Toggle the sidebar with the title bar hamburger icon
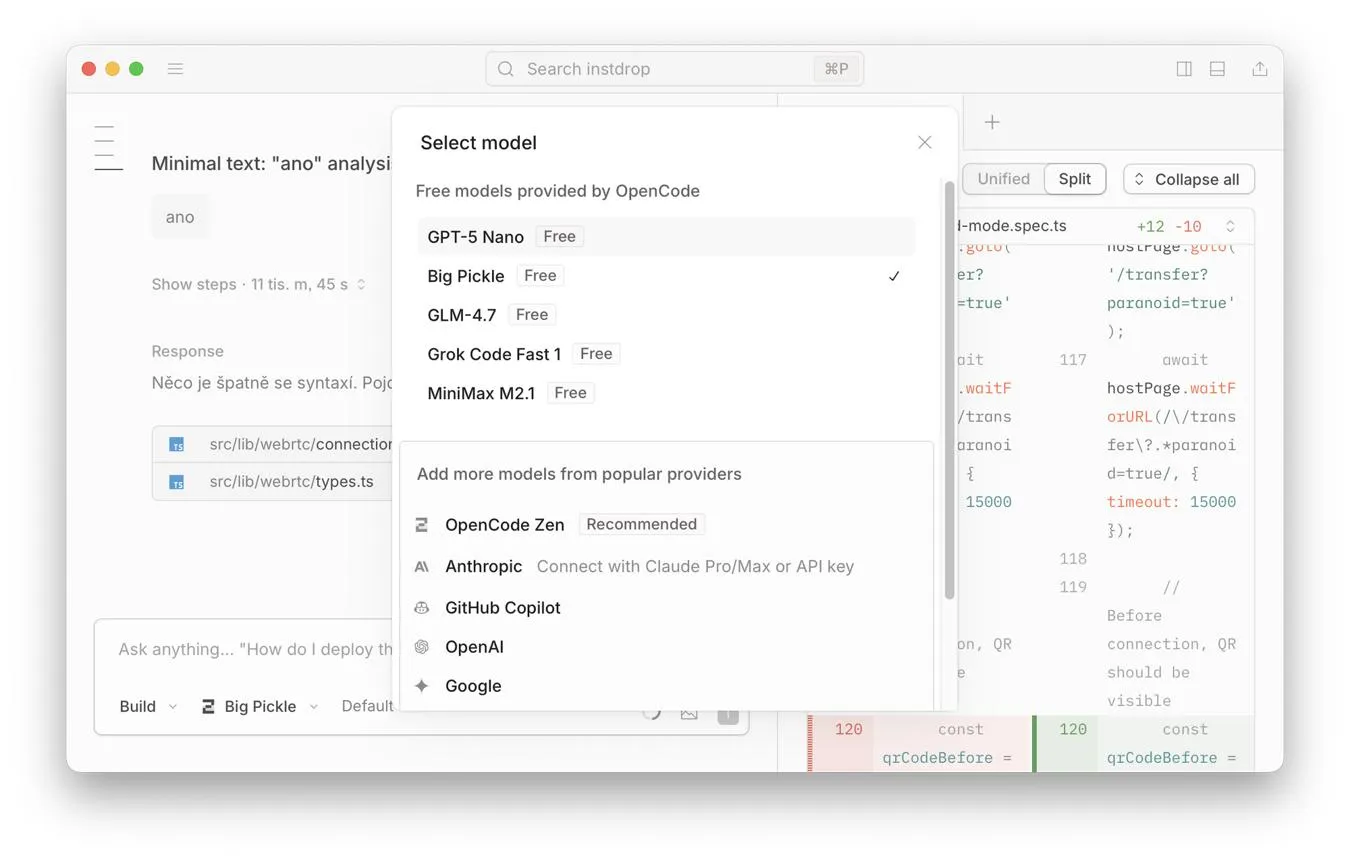The width and height of the screenshot is (1350, 860). pos(175,69)
